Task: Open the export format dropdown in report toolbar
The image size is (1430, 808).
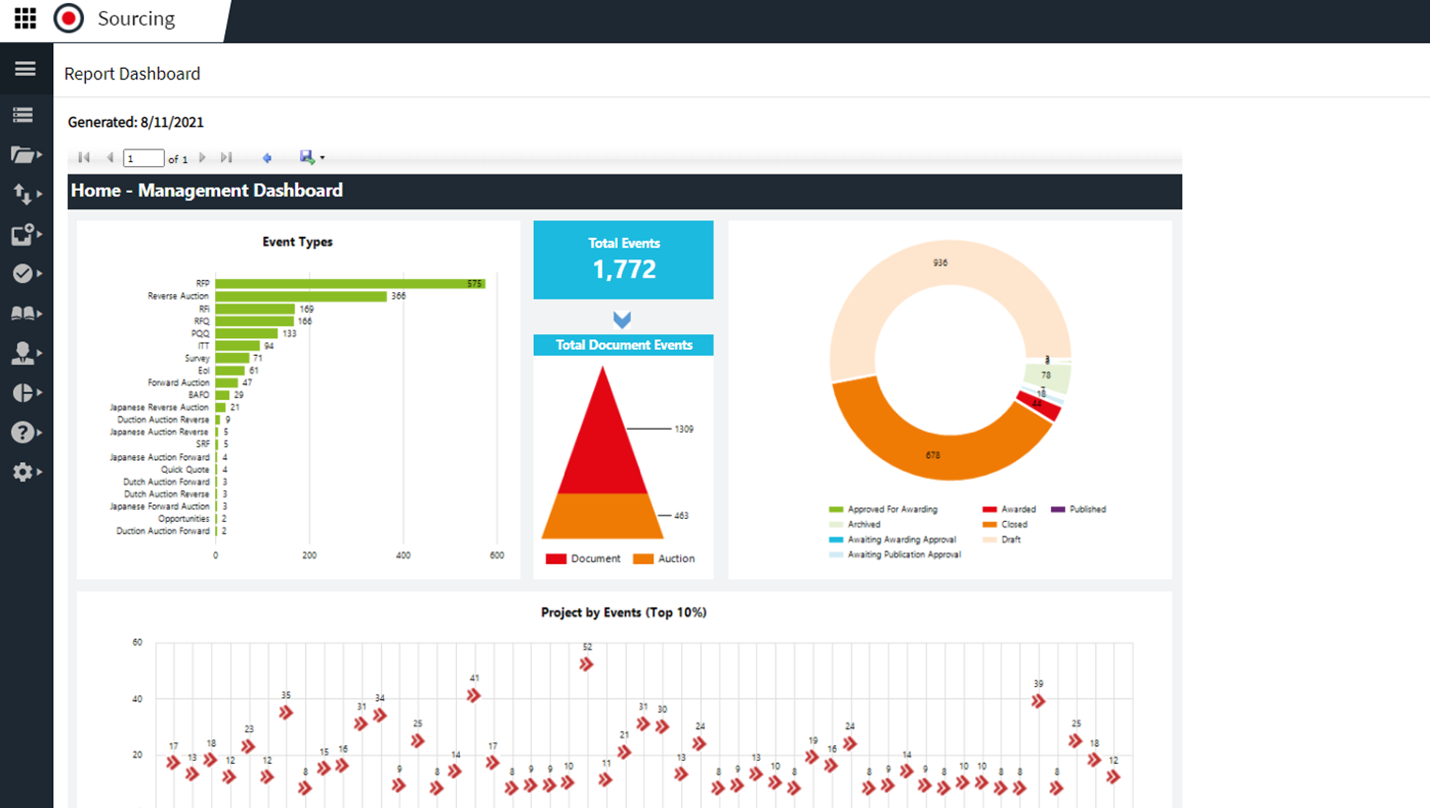Action: 322,157
